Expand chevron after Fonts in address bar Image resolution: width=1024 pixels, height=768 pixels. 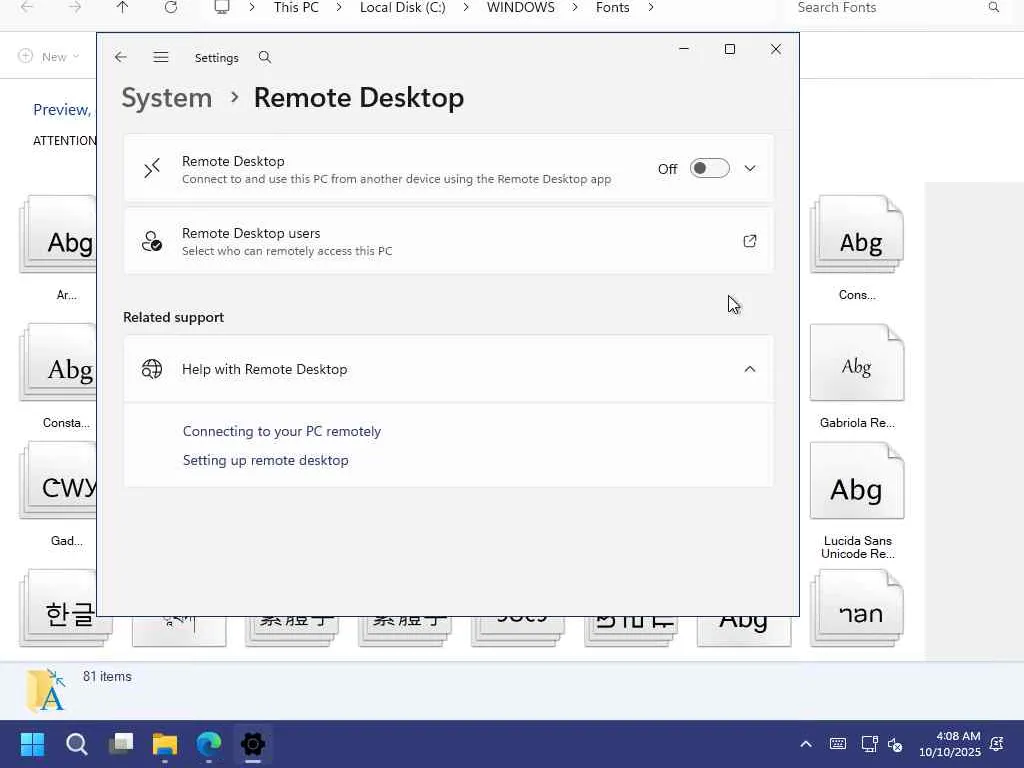tap(650, 7)
